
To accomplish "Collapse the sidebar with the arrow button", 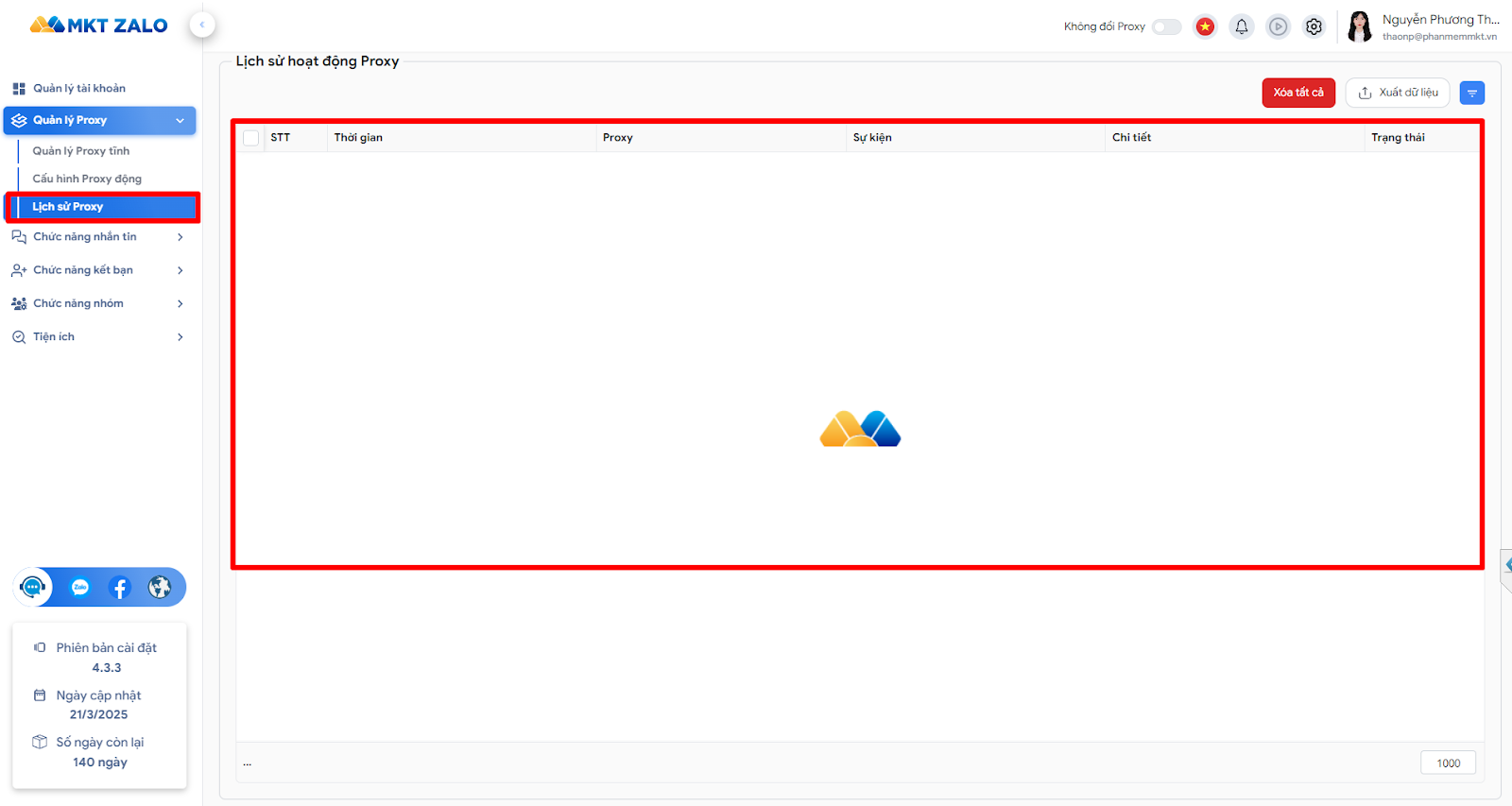I will point(202,25).
